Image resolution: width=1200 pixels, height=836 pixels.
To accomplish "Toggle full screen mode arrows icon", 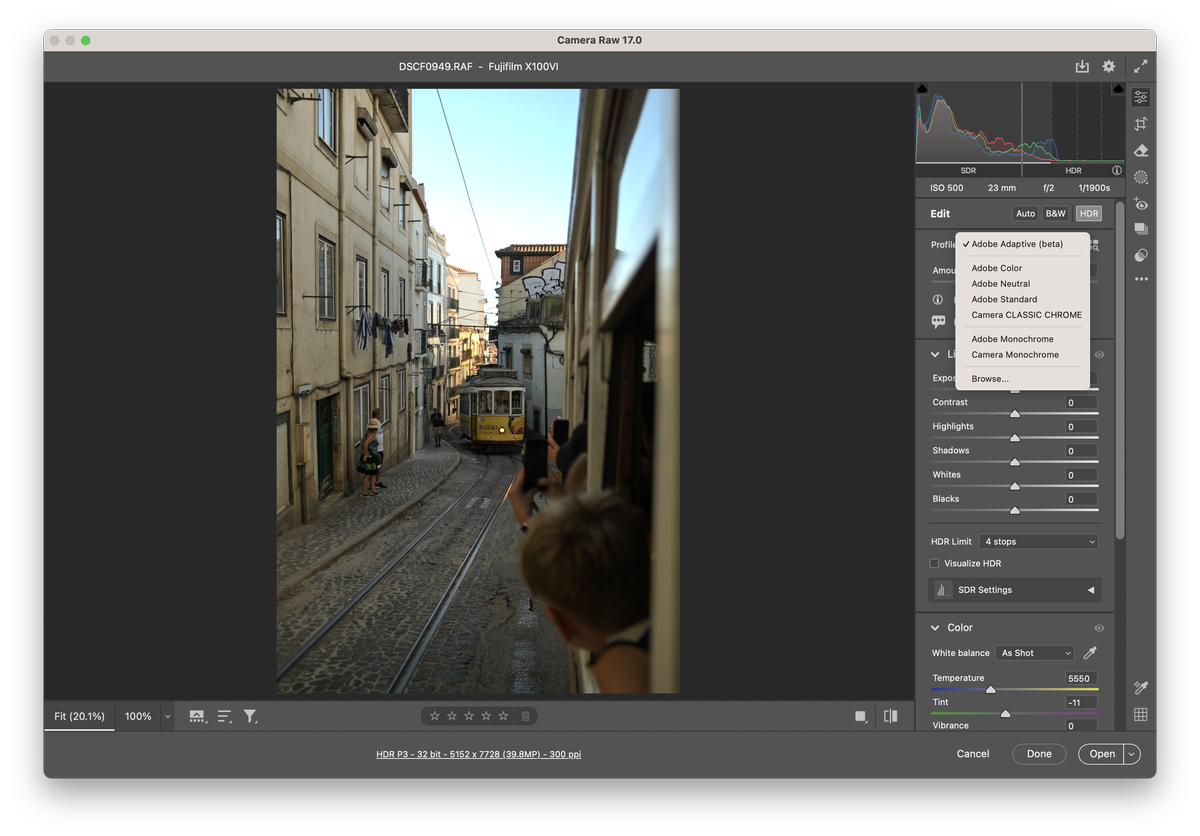I will 1141,66.
